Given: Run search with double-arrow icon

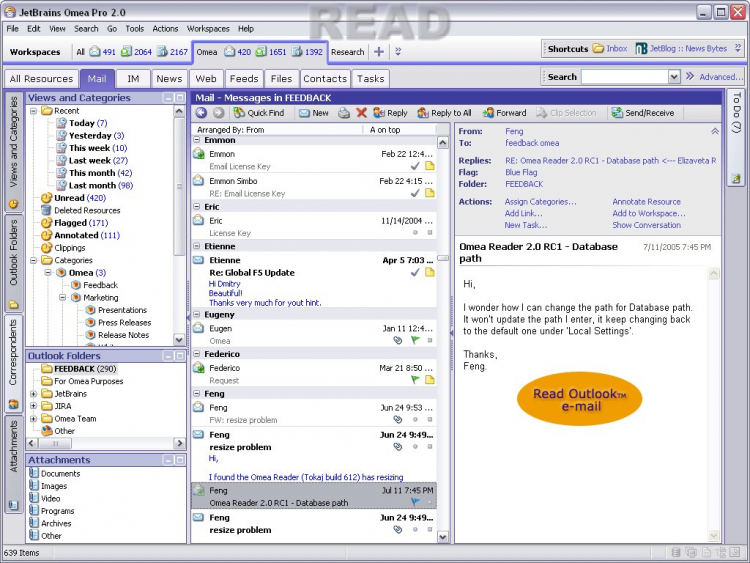Looking at the screenshot, I should point(690,76).
